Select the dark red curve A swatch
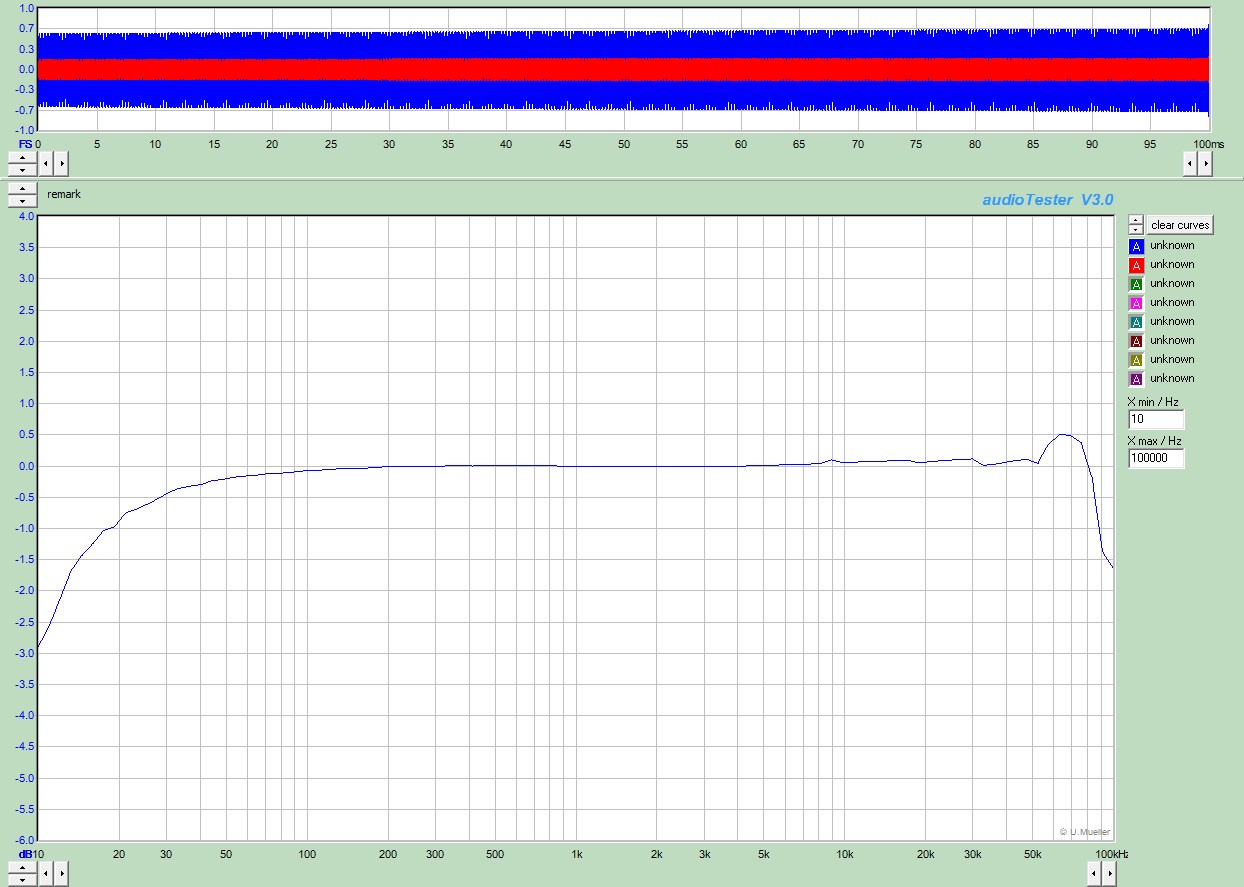 coord(1136,341)
